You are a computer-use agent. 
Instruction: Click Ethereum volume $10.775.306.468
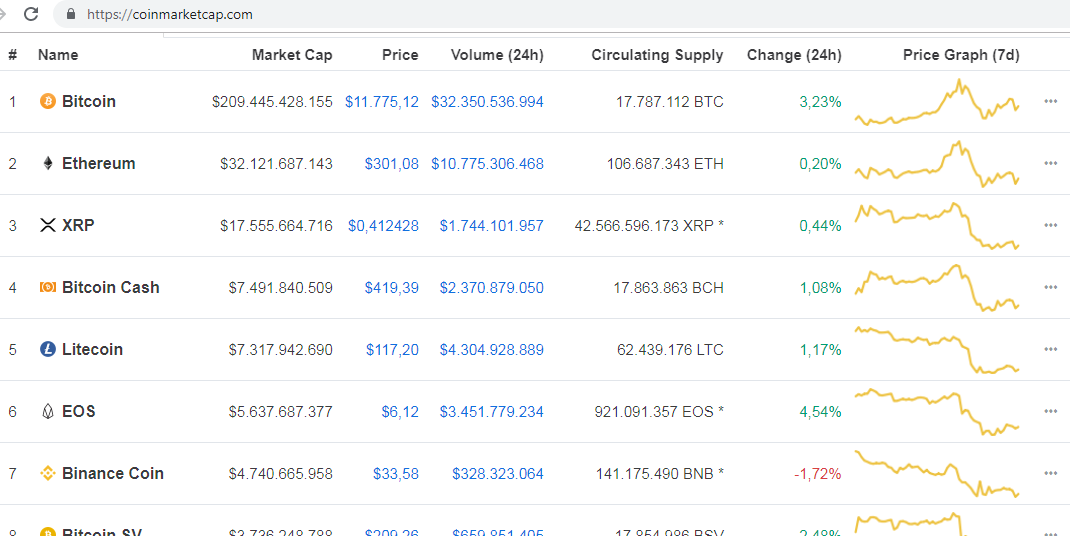[x=487, y=164]
